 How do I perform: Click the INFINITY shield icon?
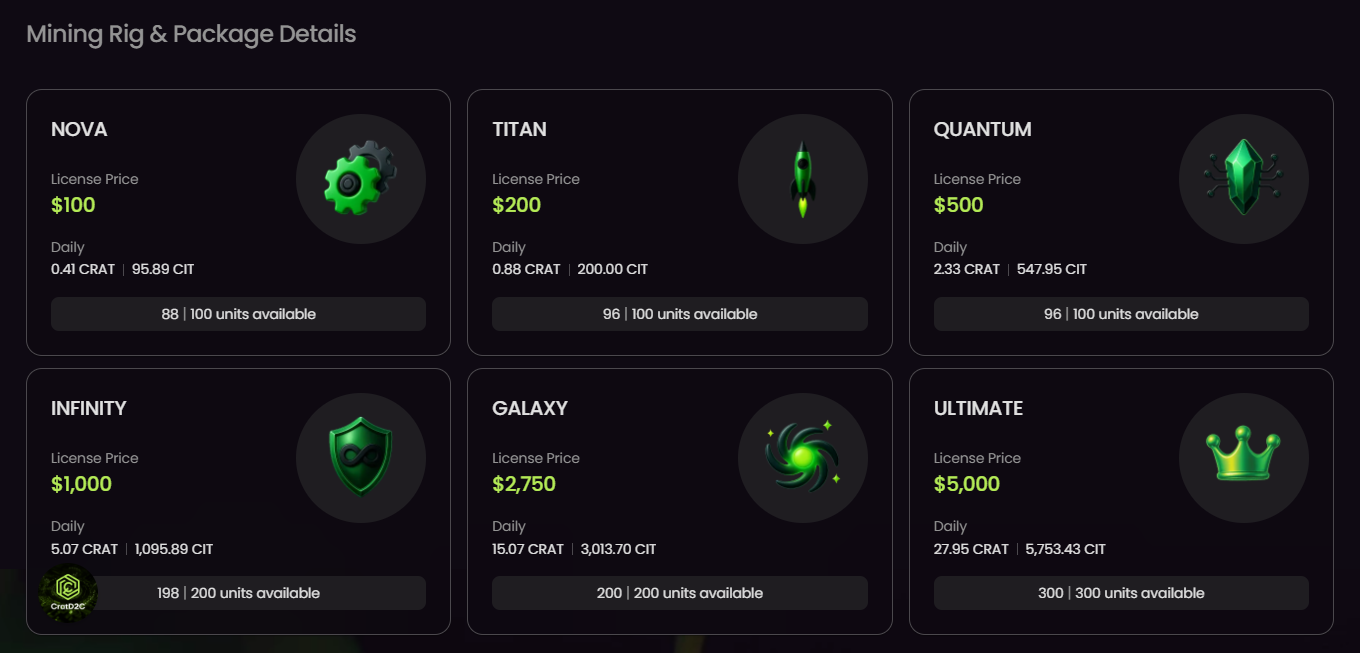point(360,458)
